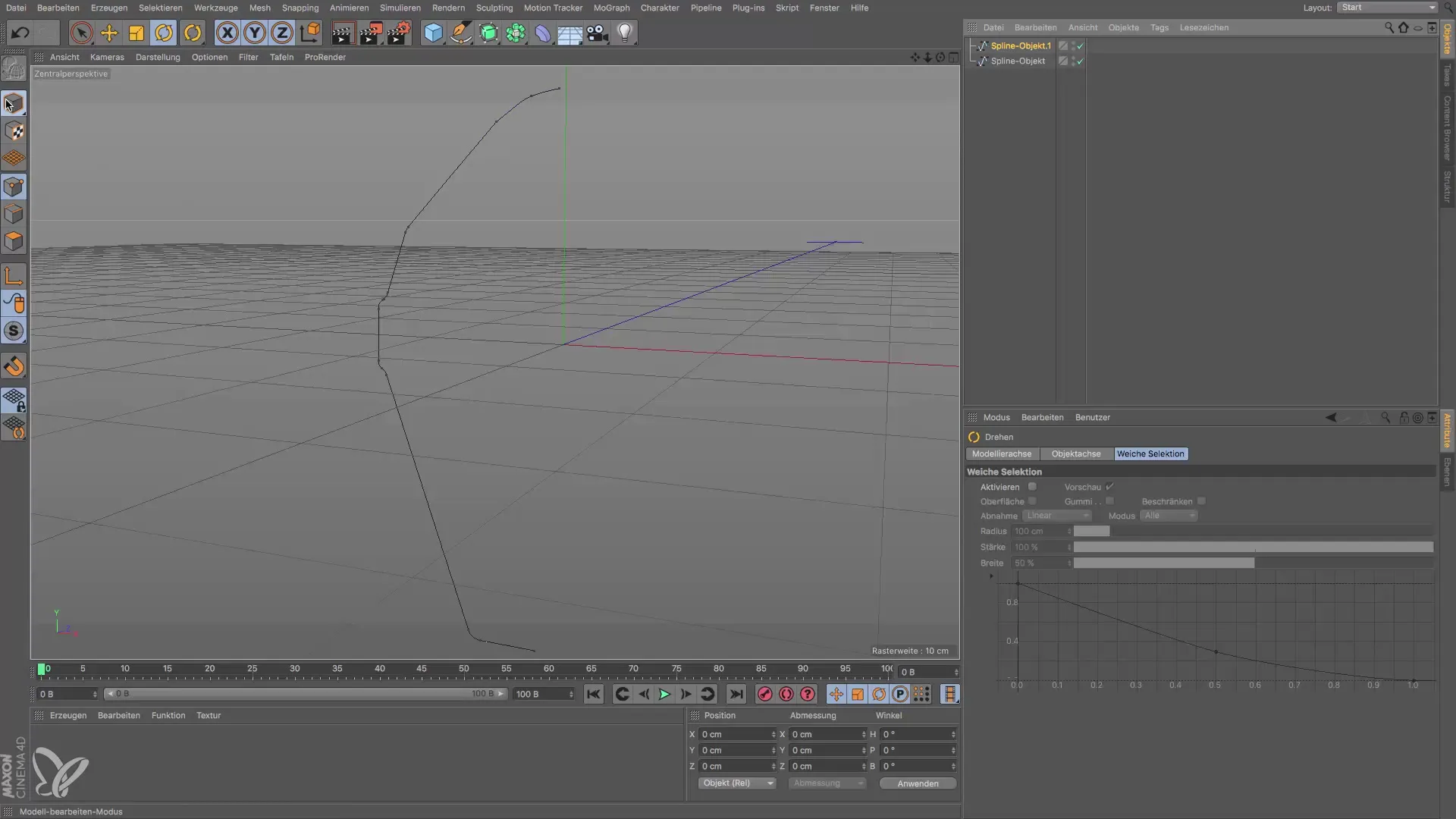This screenshot has height=819, width=1456.
Task: Click the Winkel H input field
Action: [x=918, y=735]
